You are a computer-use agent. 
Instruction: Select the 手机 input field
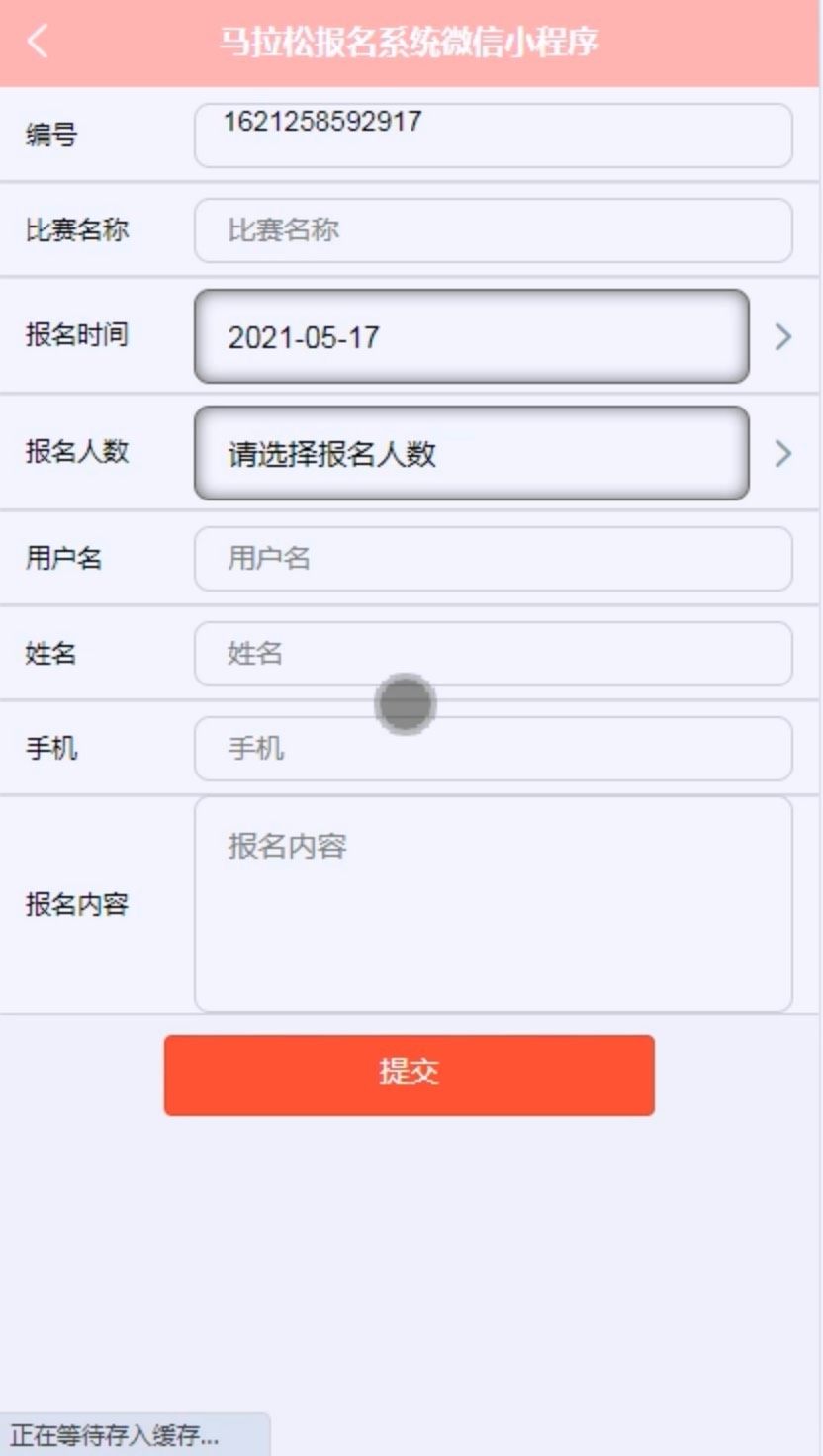click(493, 749)
